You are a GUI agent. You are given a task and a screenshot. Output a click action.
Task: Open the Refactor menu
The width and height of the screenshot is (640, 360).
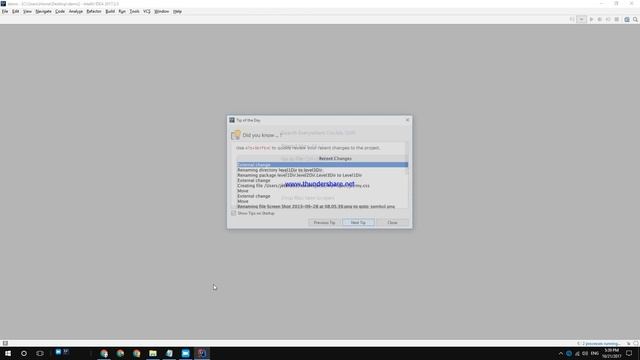(x=93, y=11)
